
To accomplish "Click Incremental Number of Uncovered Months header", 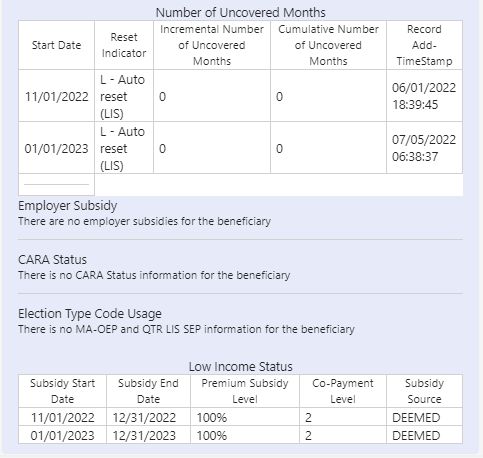I will [x=212, y=45].
